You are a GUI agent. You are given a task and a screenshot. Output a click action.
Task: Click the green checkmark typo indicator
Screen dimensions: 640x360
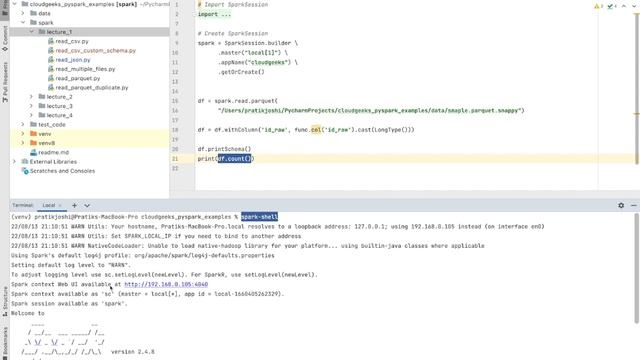pos(611,6)
